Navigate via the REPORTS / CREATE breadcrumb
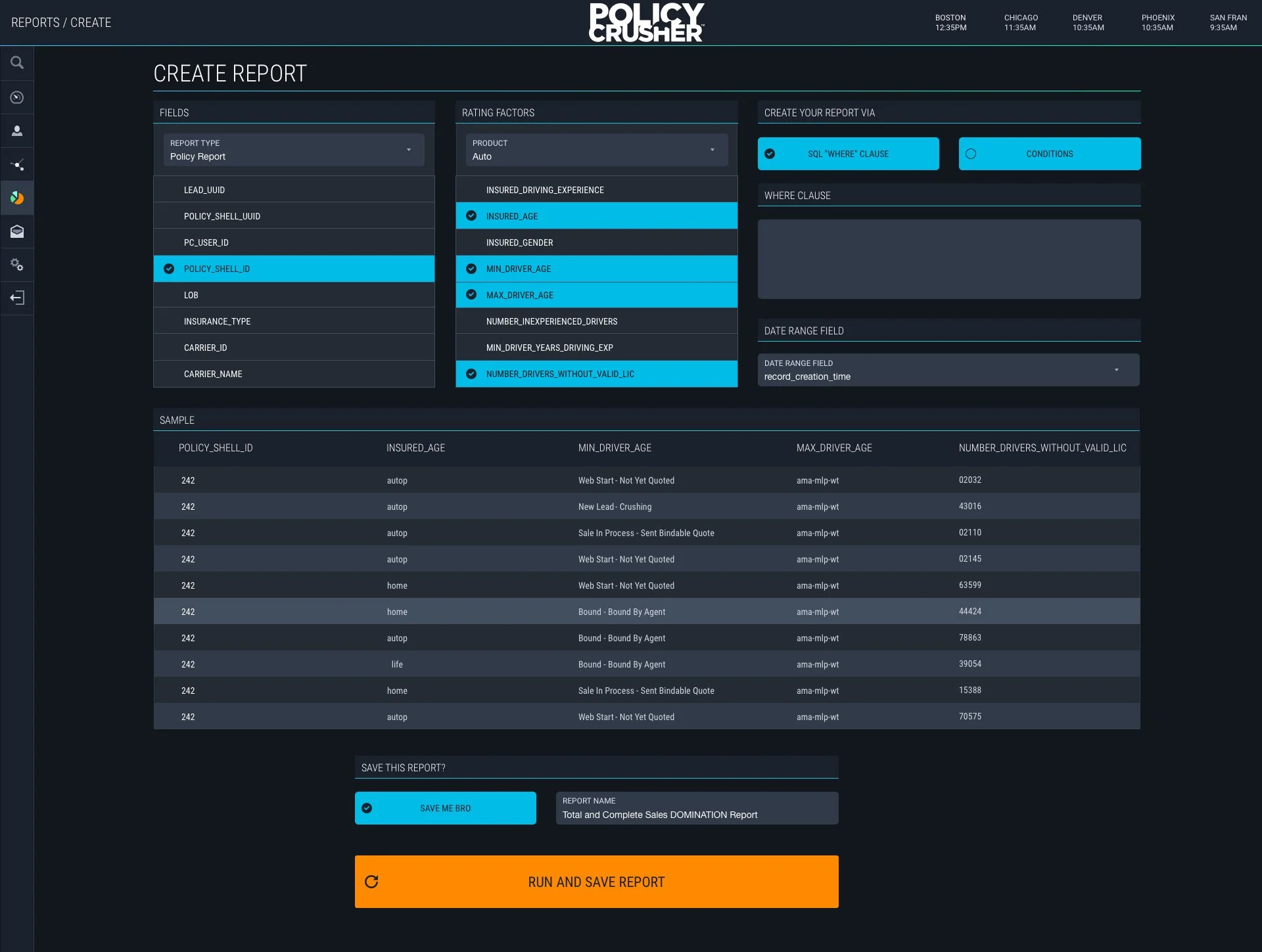 point(62,22)
